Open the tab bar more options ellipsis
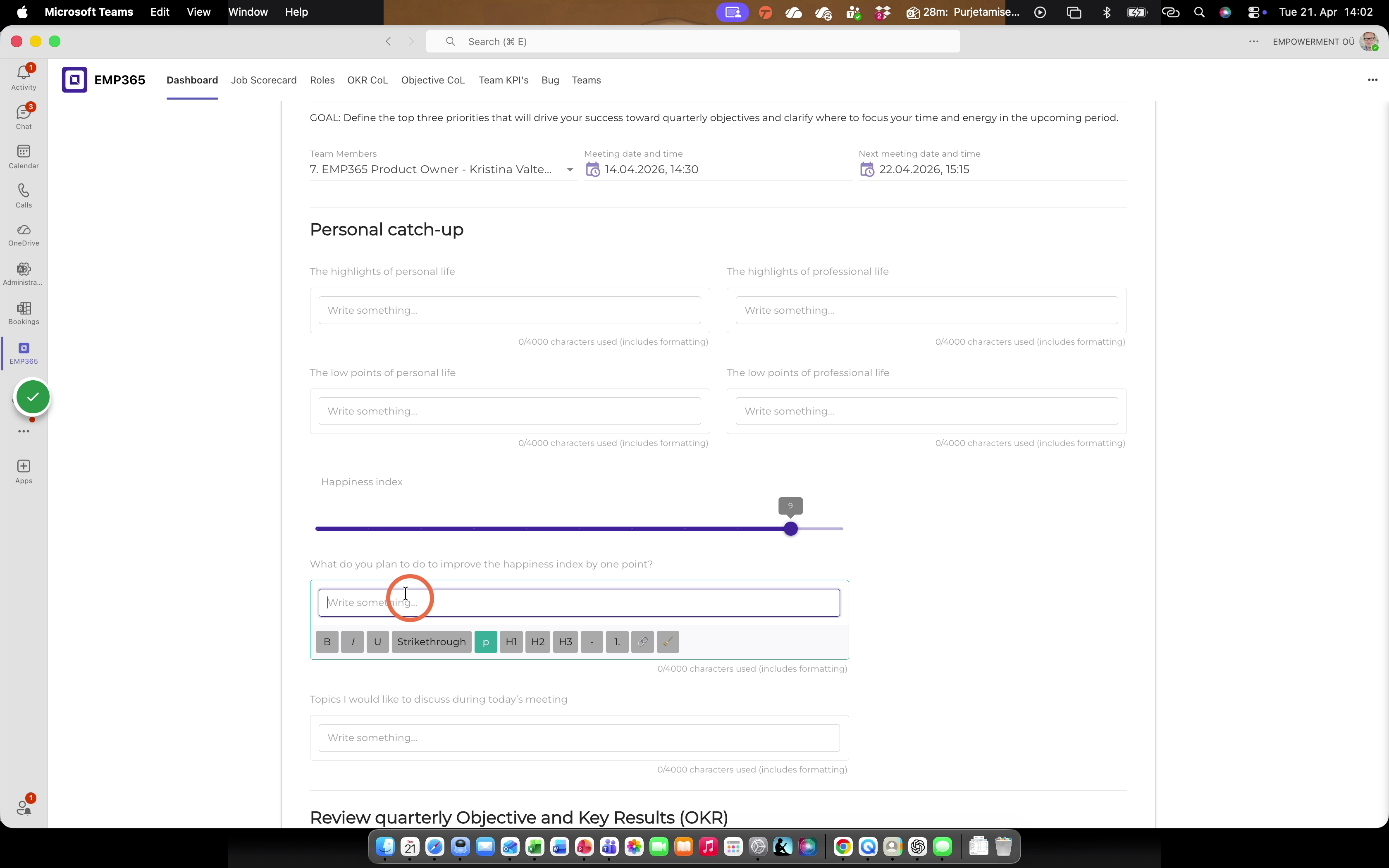This screenshot has height=868, width=1389. pos(1372,80)
